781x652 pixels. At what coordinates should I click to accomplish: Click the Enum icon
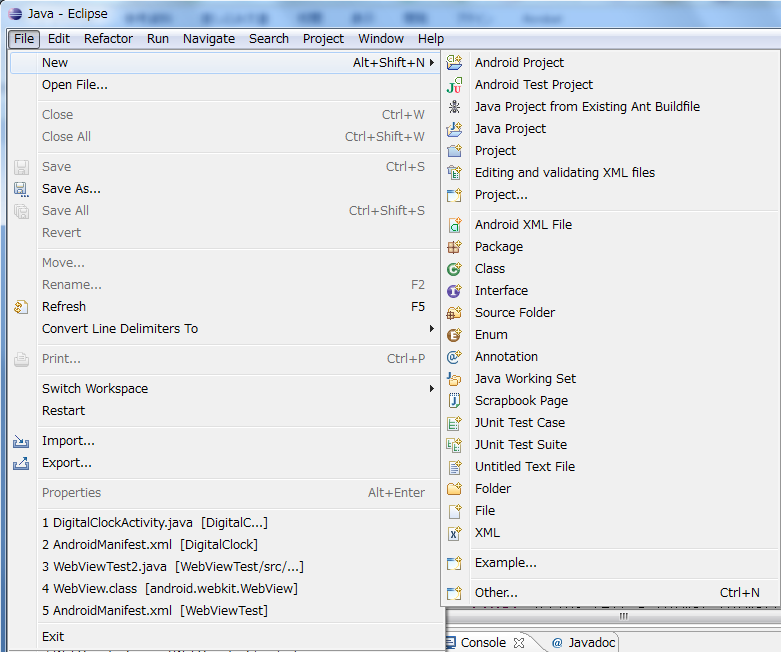point(454,335)
